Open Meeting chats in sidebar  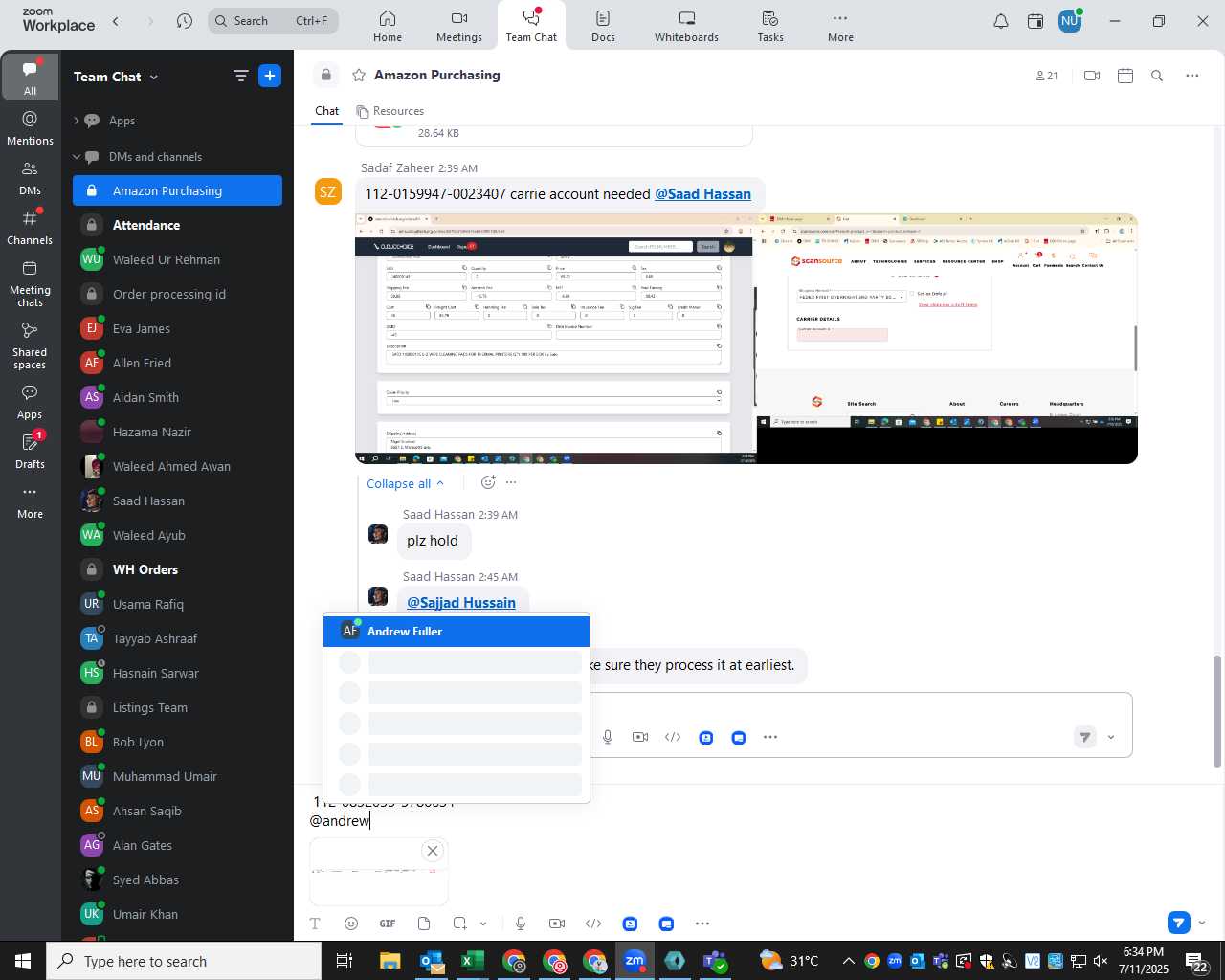pyautogui.click(x=30, y=283)
